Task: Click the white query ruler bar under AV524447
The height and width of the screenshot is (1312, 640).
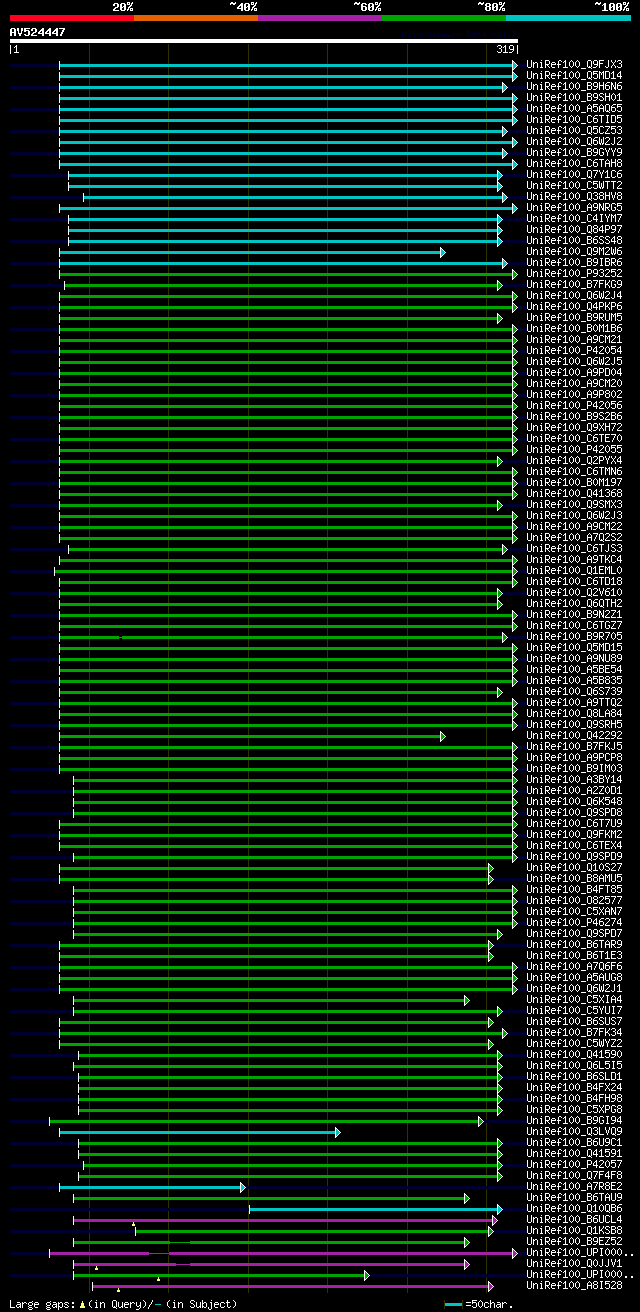Action: coord(264,41)
